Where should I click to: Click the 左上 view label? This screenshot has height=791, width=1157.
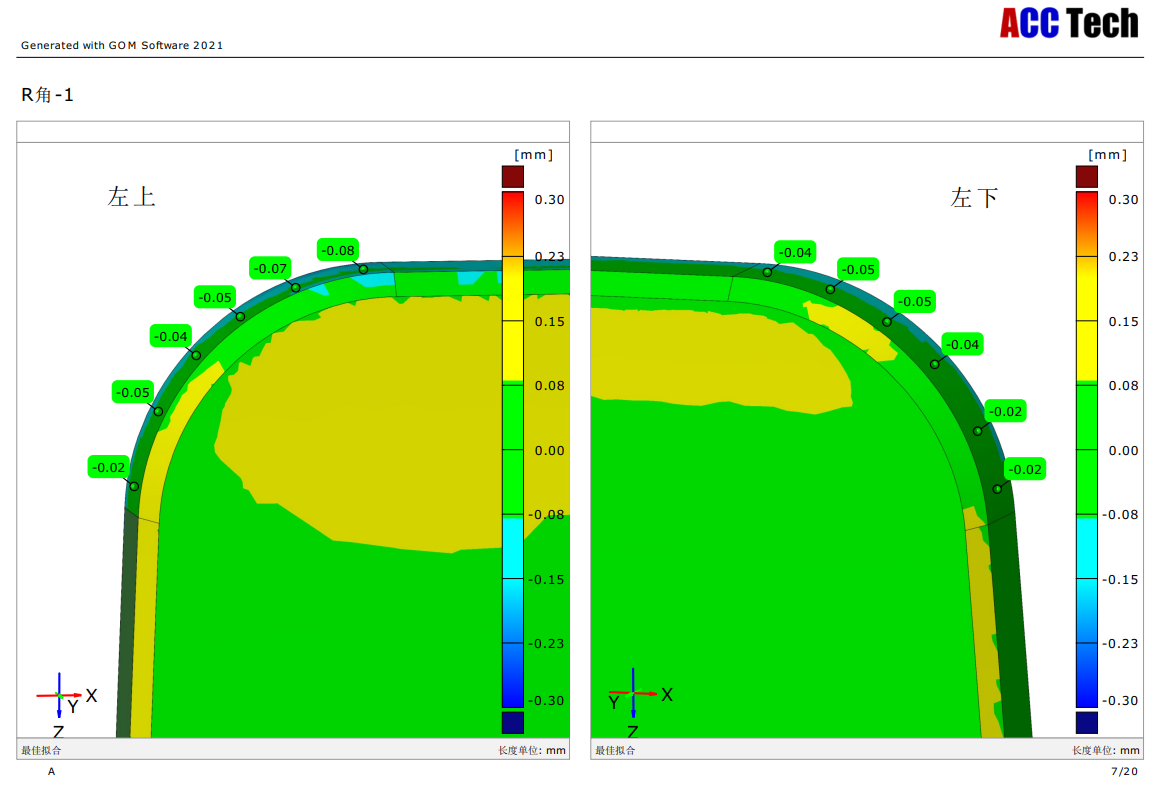pyautogui.click(x=132, y=197)
